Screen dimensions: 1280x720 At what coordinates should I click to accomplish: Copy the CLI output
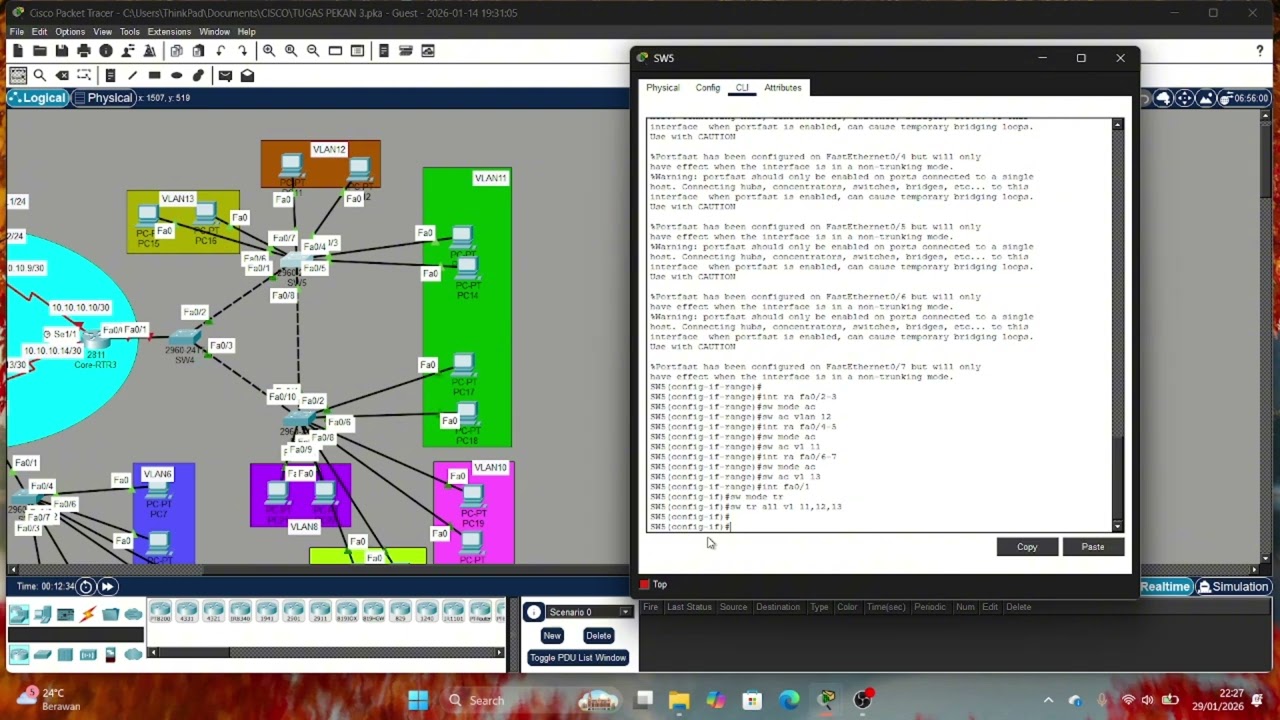click(x=1027, y=547)
